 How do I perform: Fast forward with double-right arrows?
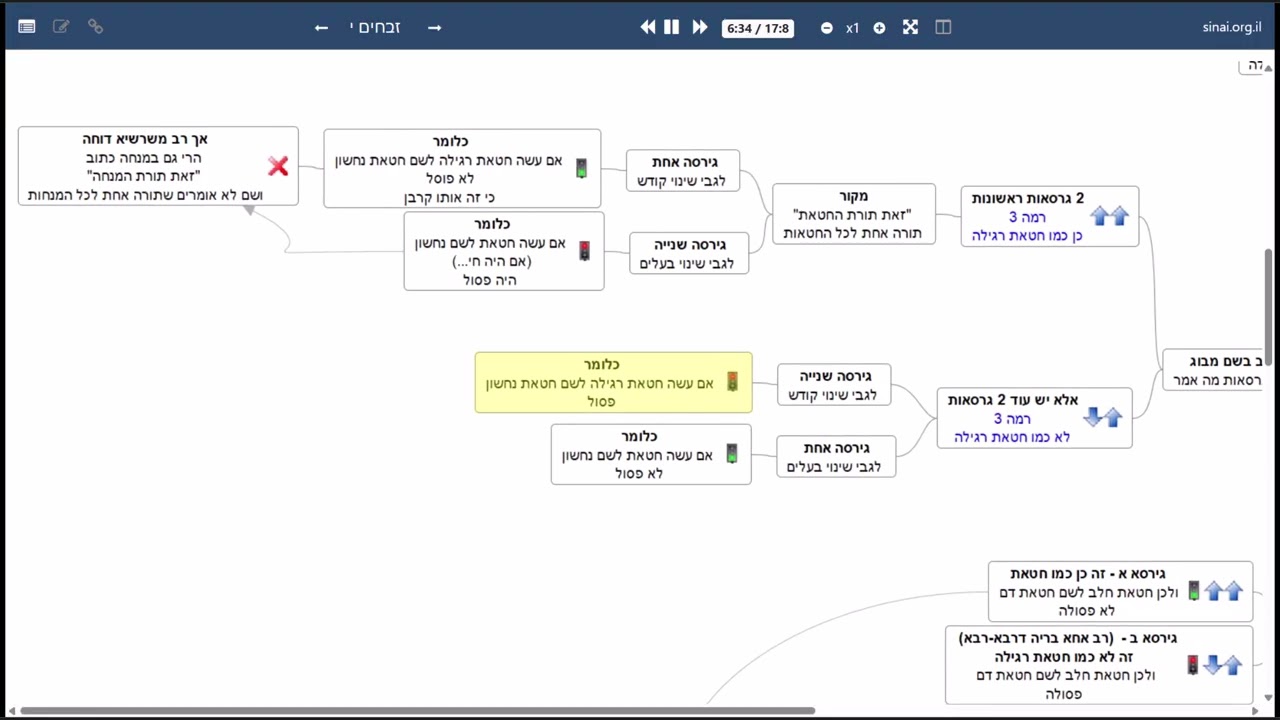point(700,27)
